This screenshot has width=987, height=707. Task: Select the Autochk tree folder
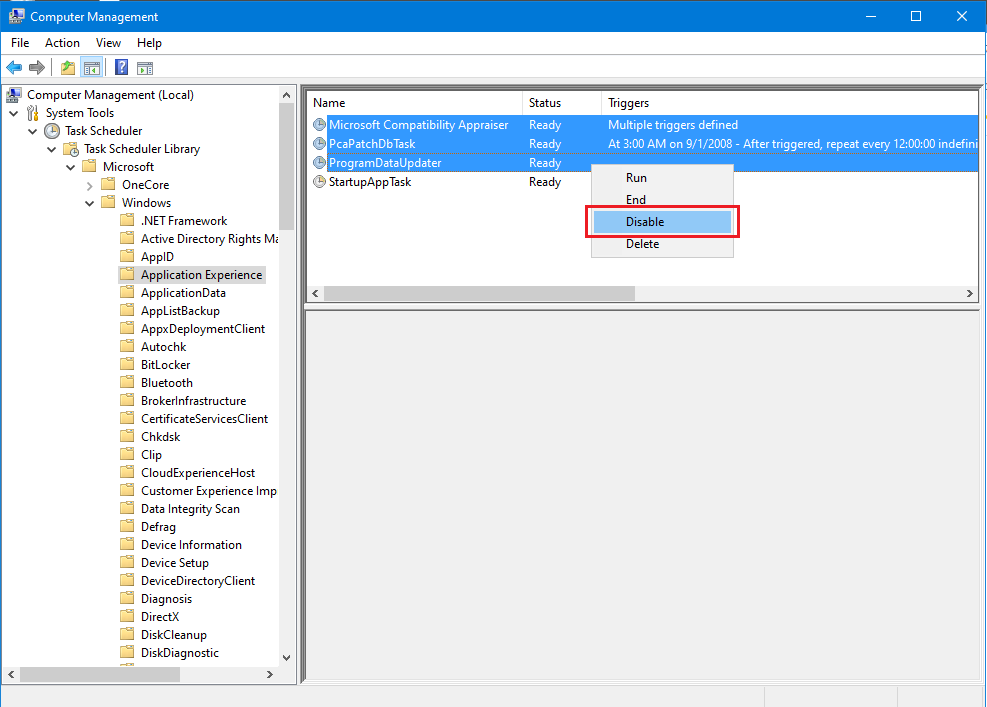[x=164, y=346]
